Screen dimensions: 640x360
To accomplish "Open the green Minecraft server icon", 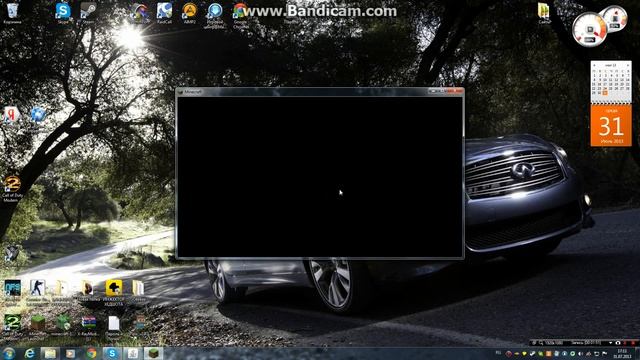I will (x=63, y=323).
